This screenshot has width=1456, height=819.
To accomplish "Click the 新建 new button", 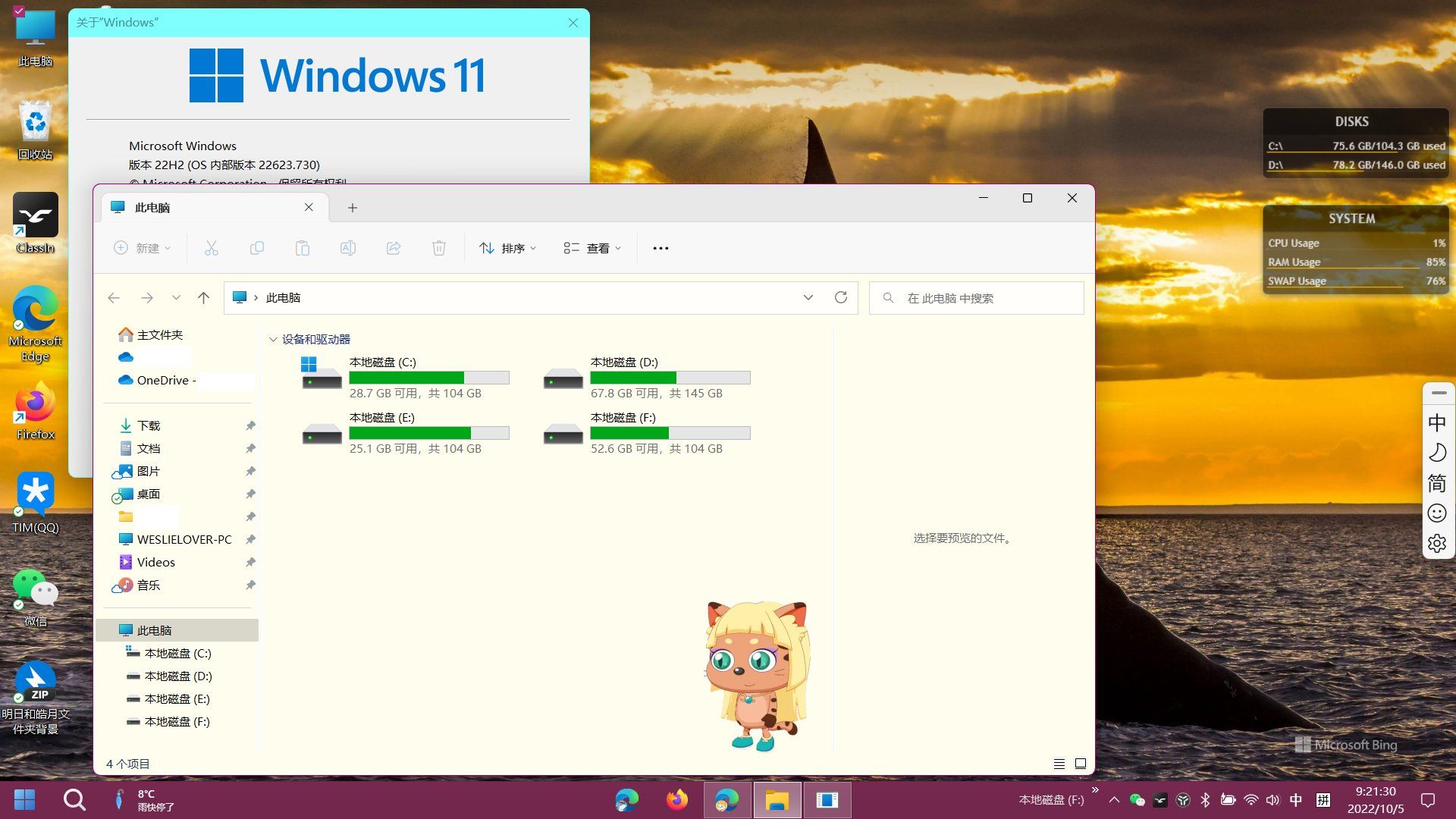I will [142, 248].
